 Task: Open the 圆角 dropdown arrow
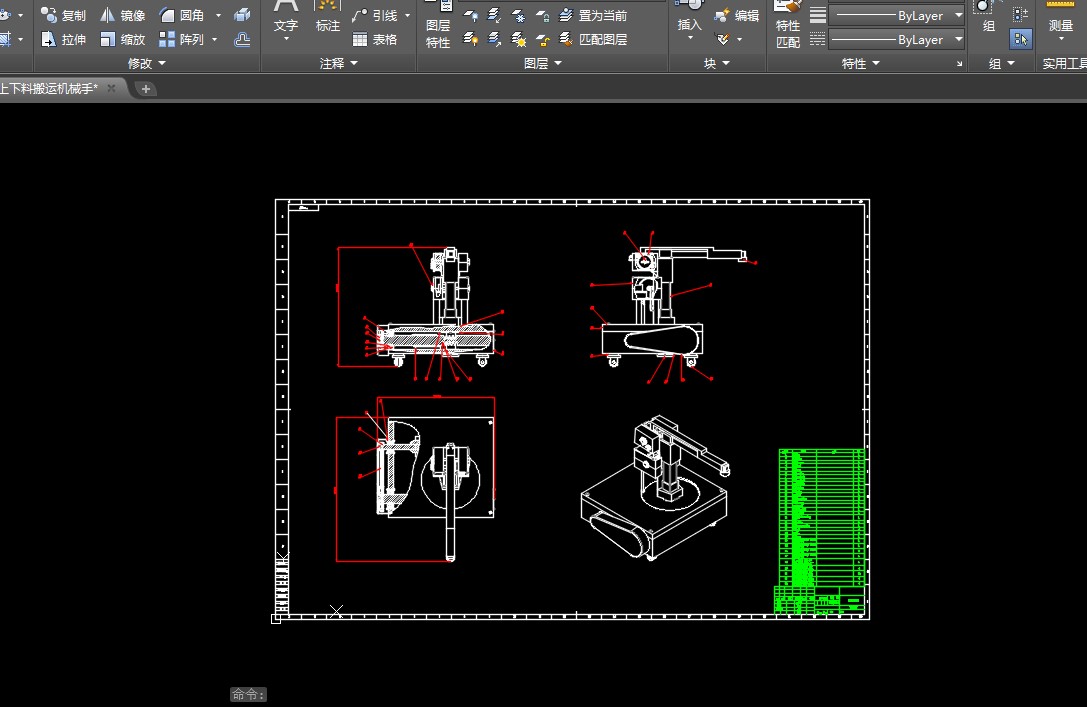pyautogui.click(x=218, y=15)
